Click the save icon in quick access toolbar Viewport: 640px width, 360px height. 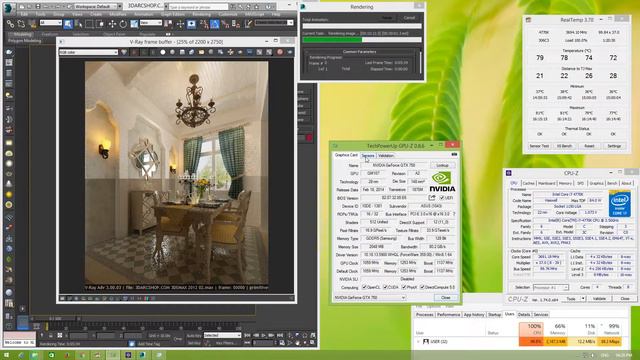point(38,7)
